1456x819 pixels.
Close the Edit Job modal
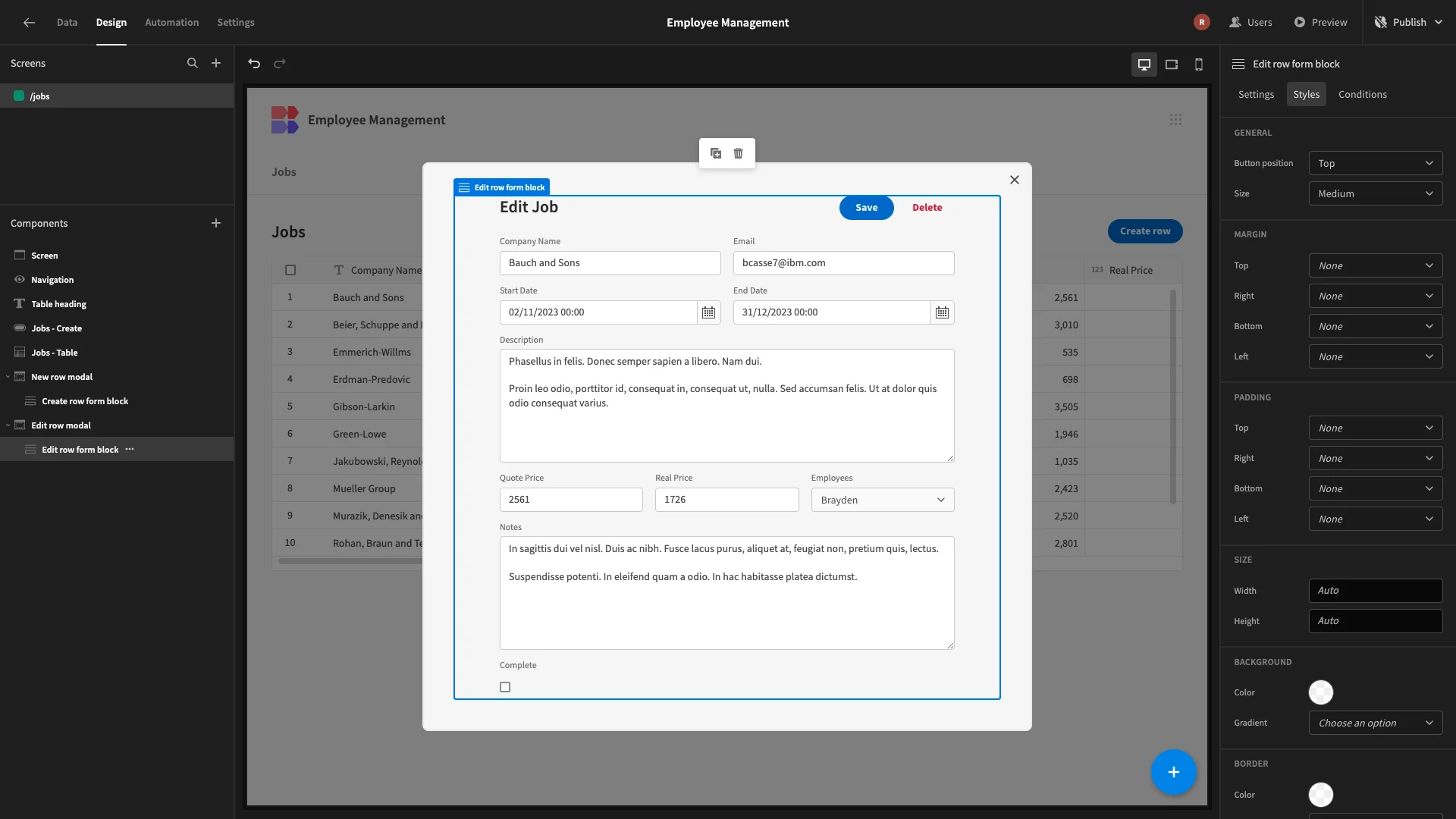tap(1015, 180)
